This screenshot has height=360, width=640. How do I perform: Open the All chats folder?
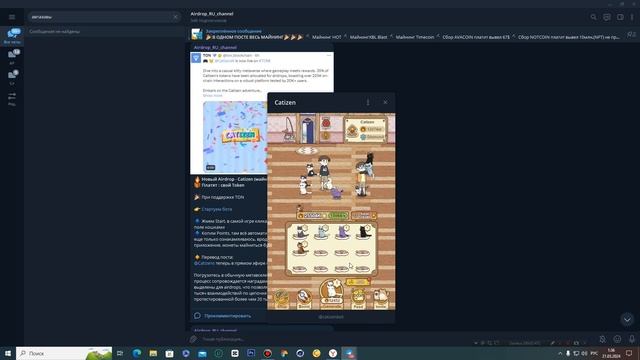pos(12,36)
